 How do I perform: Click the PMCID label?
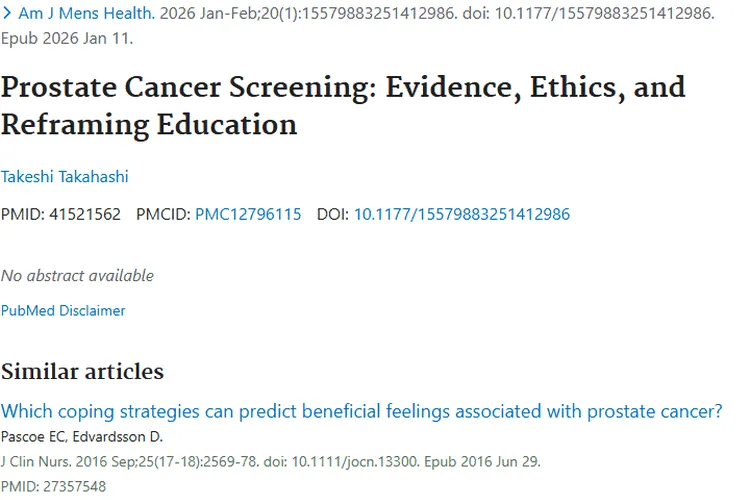tap(163, 214)
